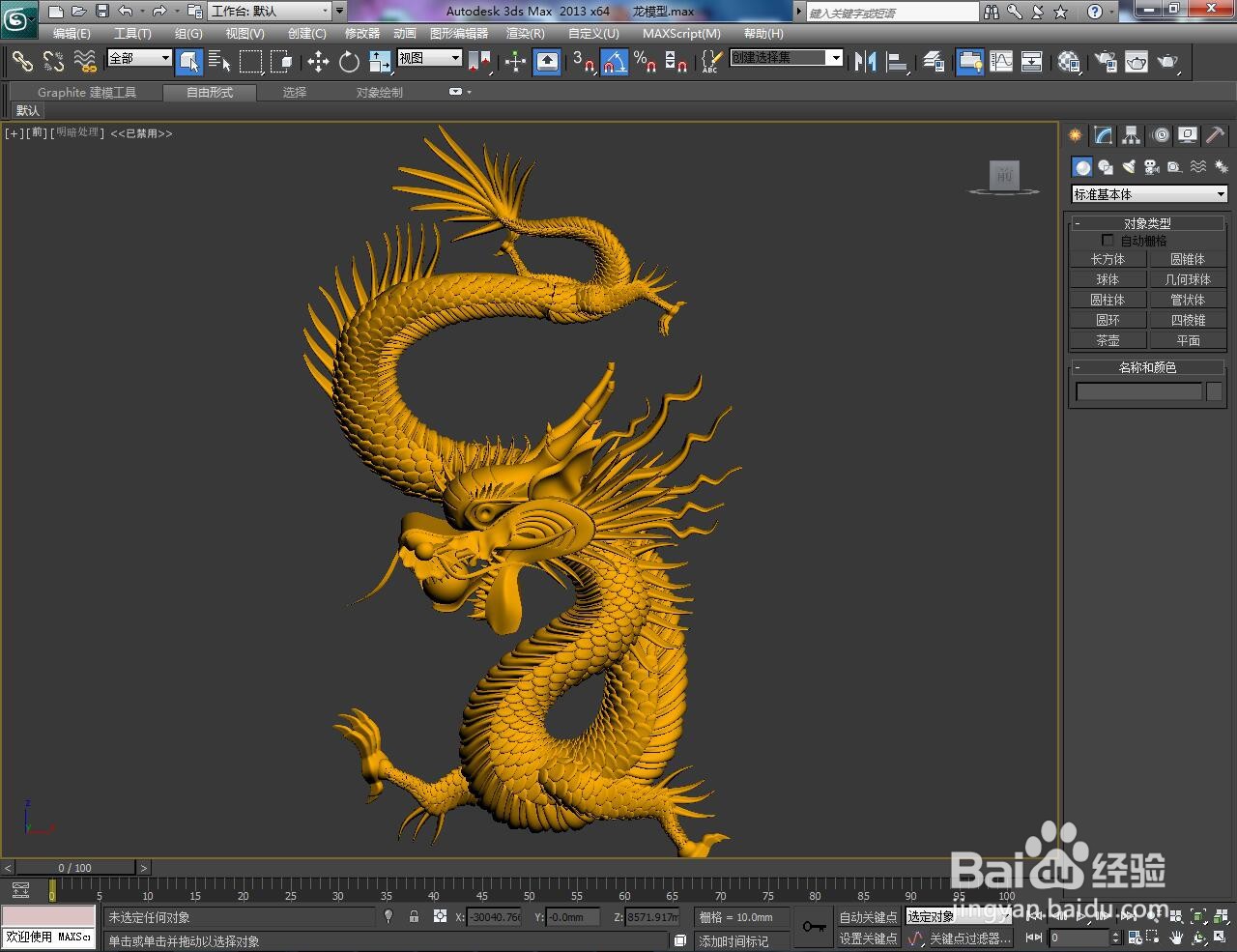Switch to the 自由形式 ribbon tab
Image resolution: width=1237 pixels, height=952 pixels.
210,93
